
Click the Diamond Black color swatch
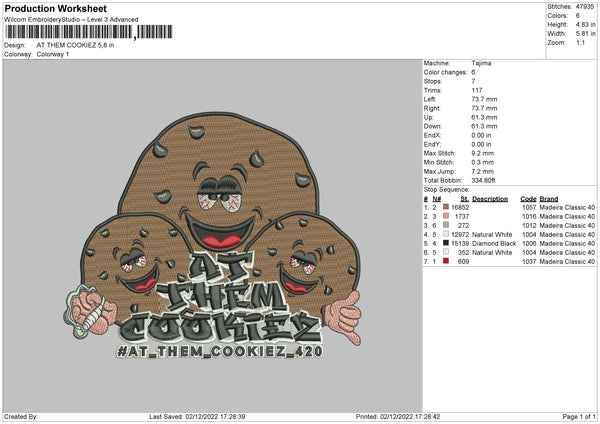[446, 243]
